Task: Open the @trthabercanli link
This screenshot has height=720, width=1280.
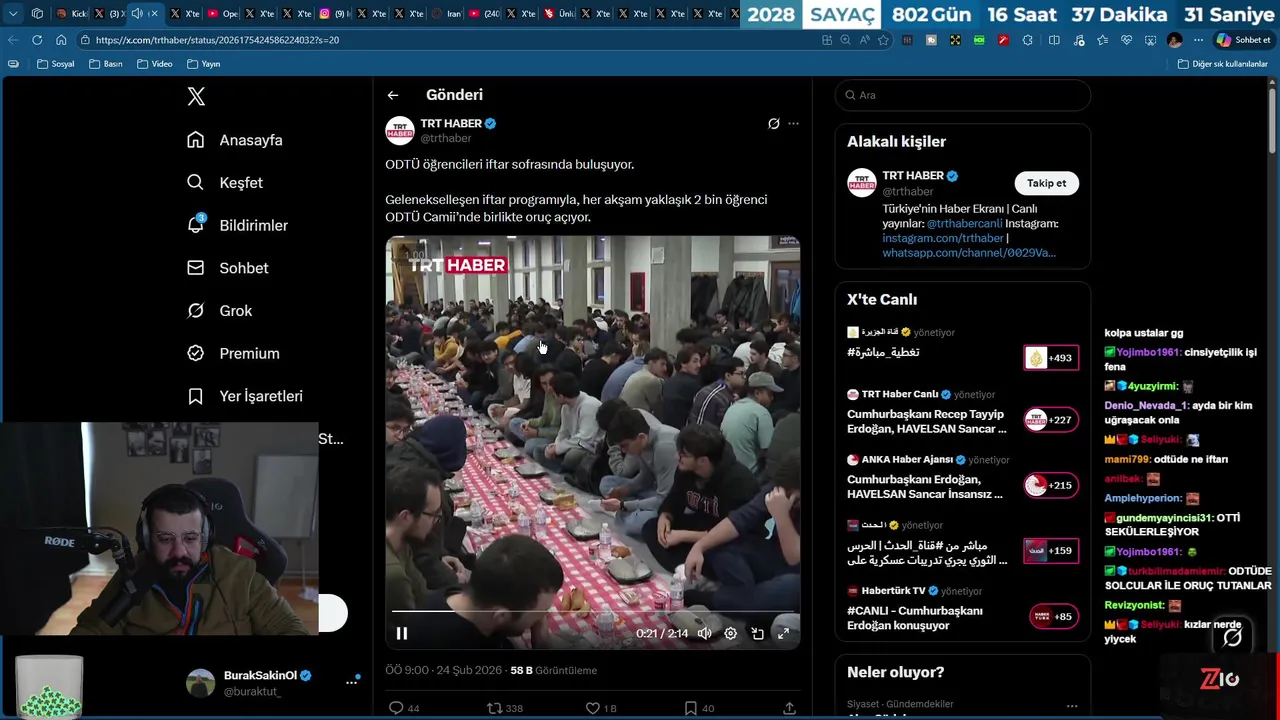Action: (x=964, y=224)
